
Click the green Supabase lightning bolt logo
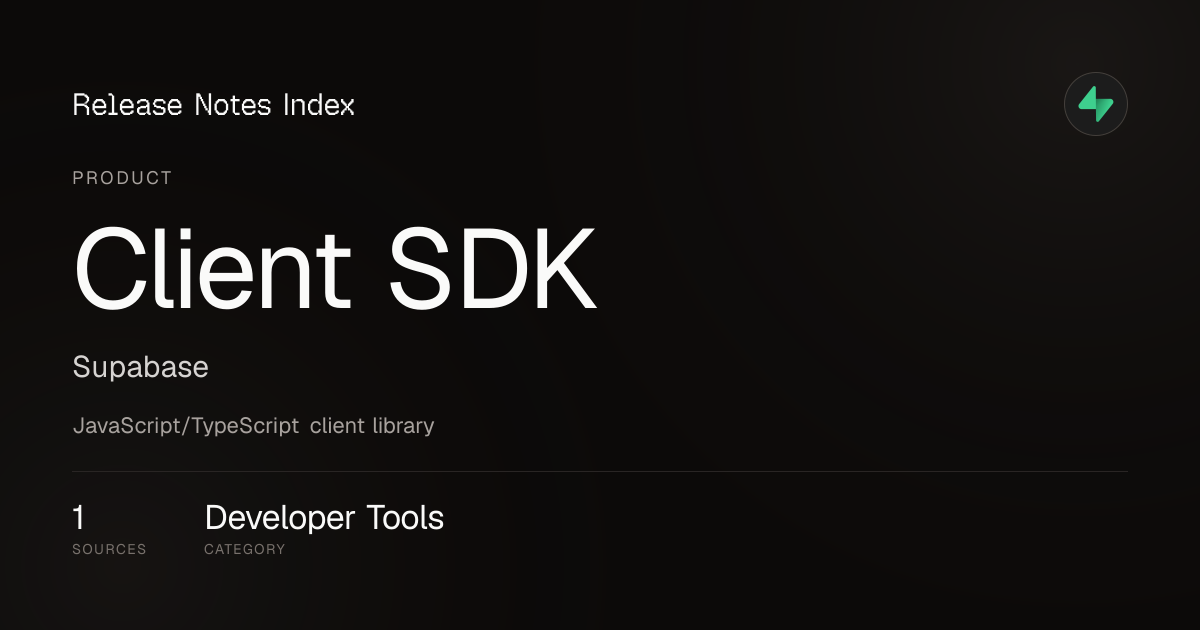[1096, 104]
